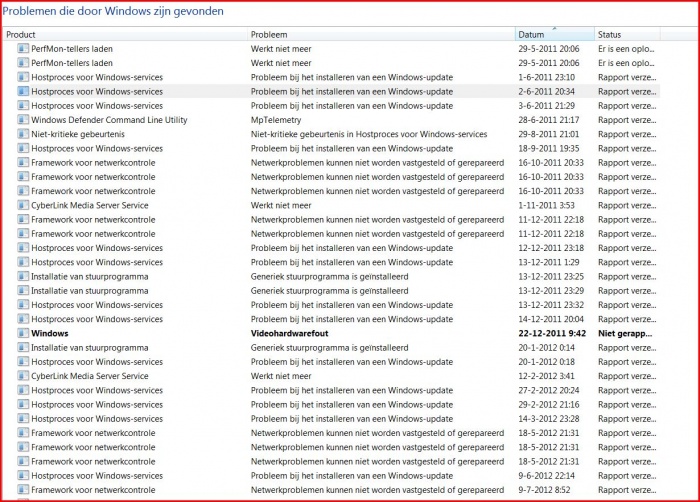Select the date '9-7-2012 8:52'
700x502 pixels.
click(544, 490)
